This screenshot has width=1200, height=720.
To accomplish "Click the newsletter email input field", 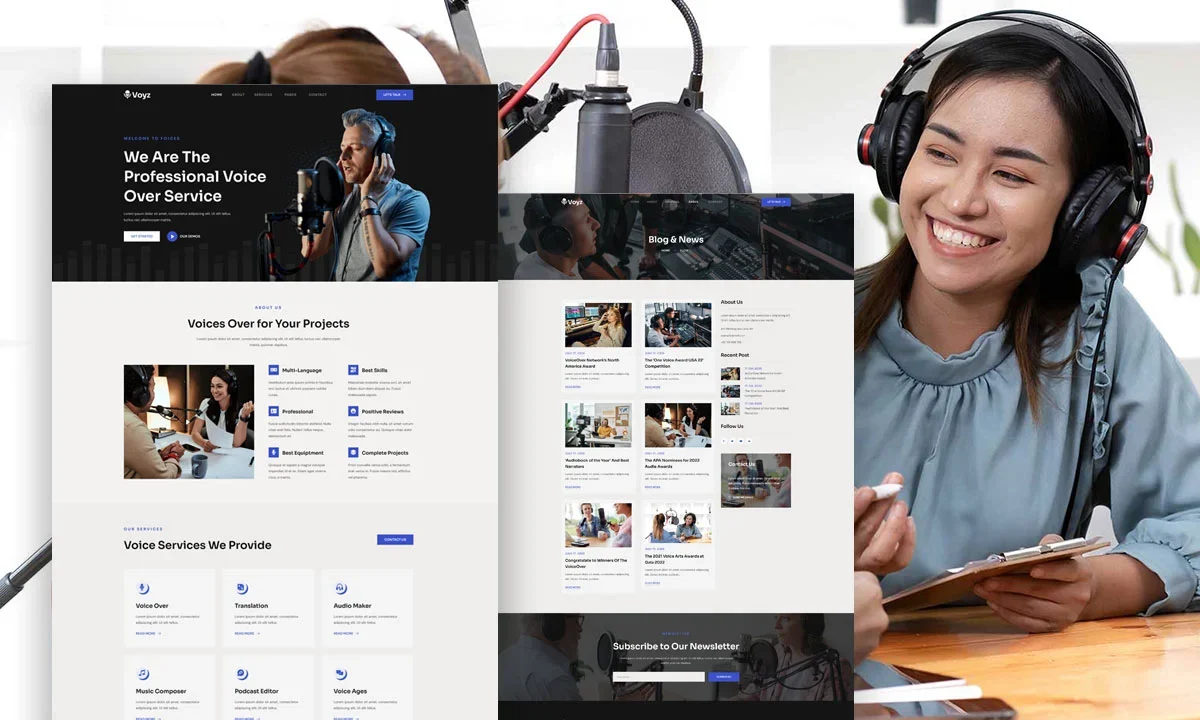I will point(657,676).
